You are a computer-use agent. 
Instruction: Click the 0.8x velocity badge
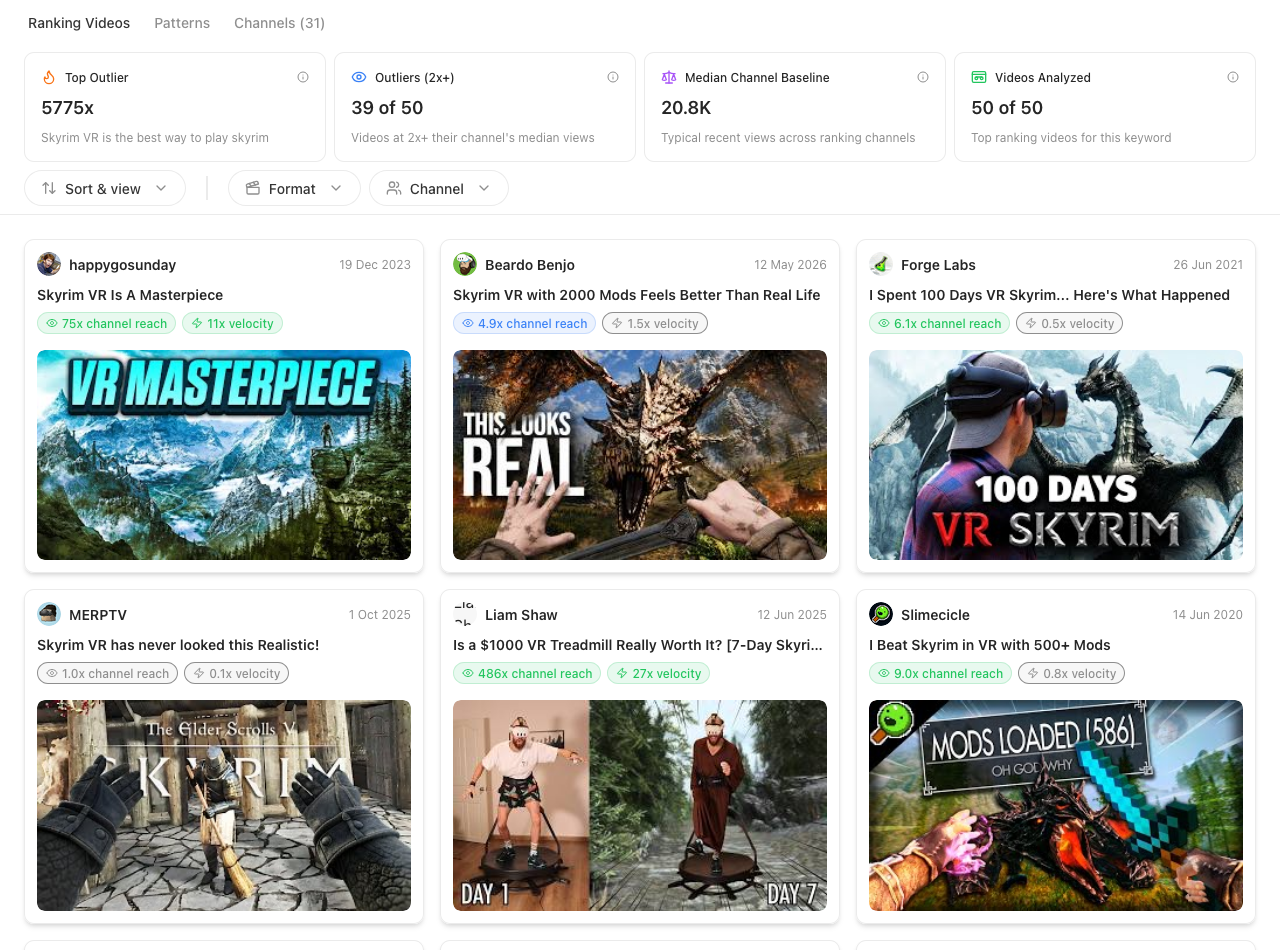pos(1071,673)
